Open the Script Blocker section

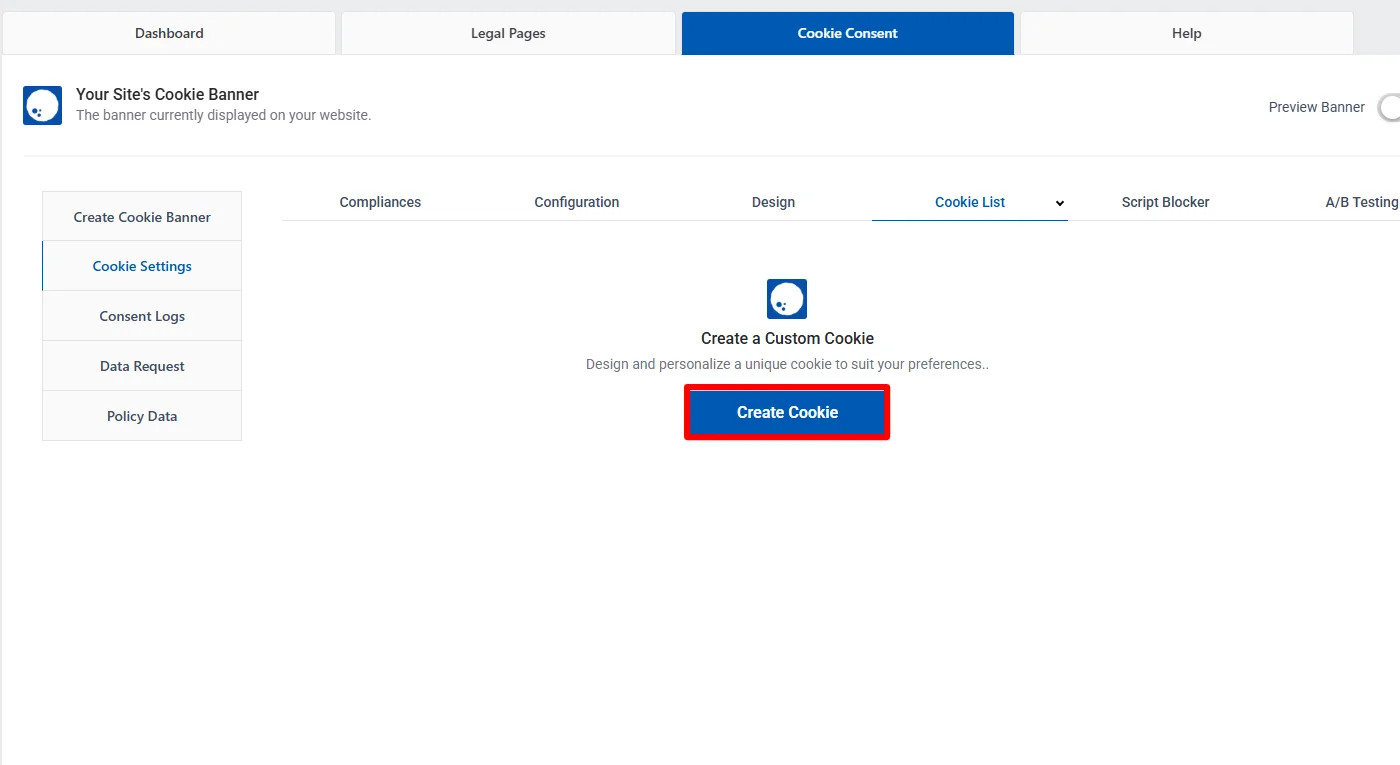pyautogui.click(x=1165, y=202)
